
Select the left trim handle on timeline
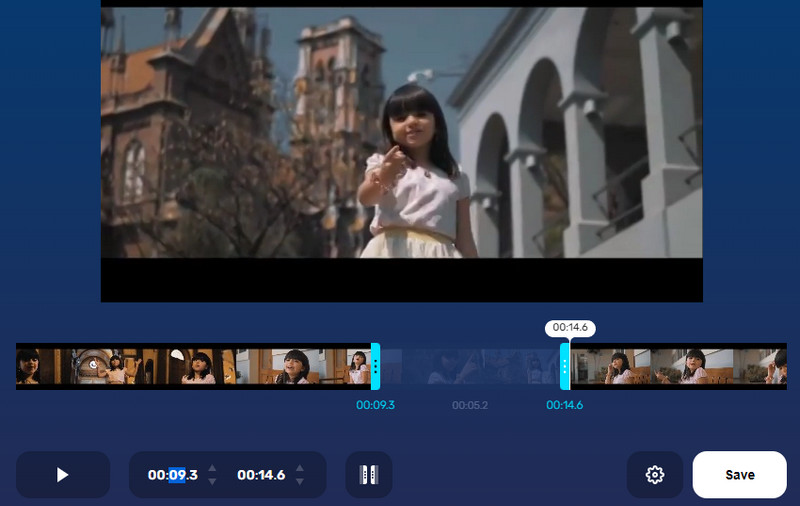point(376,366)
